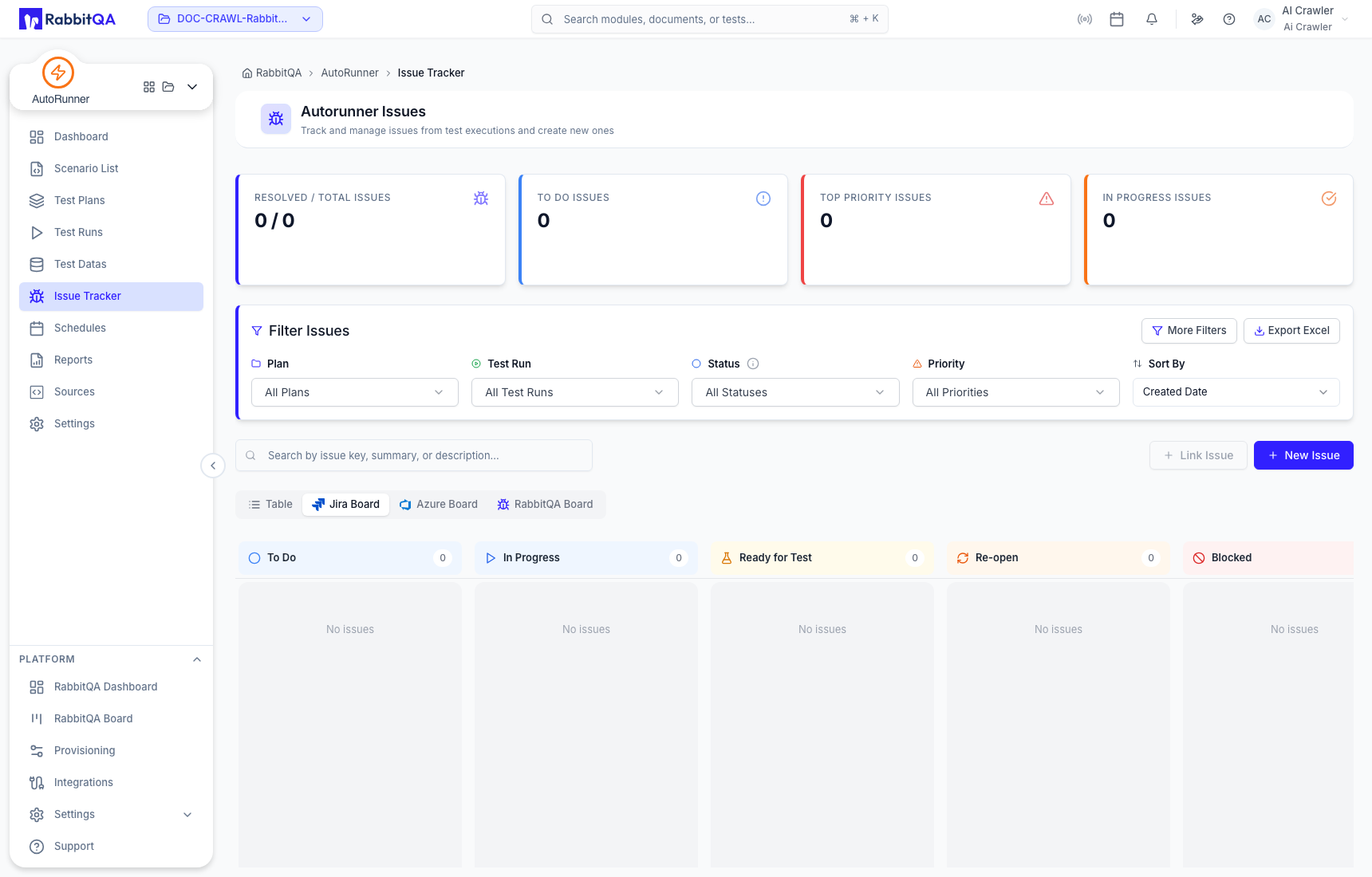Focus the global search modules field
Screen dimensions: 1372x877
[x=710, y=19]
